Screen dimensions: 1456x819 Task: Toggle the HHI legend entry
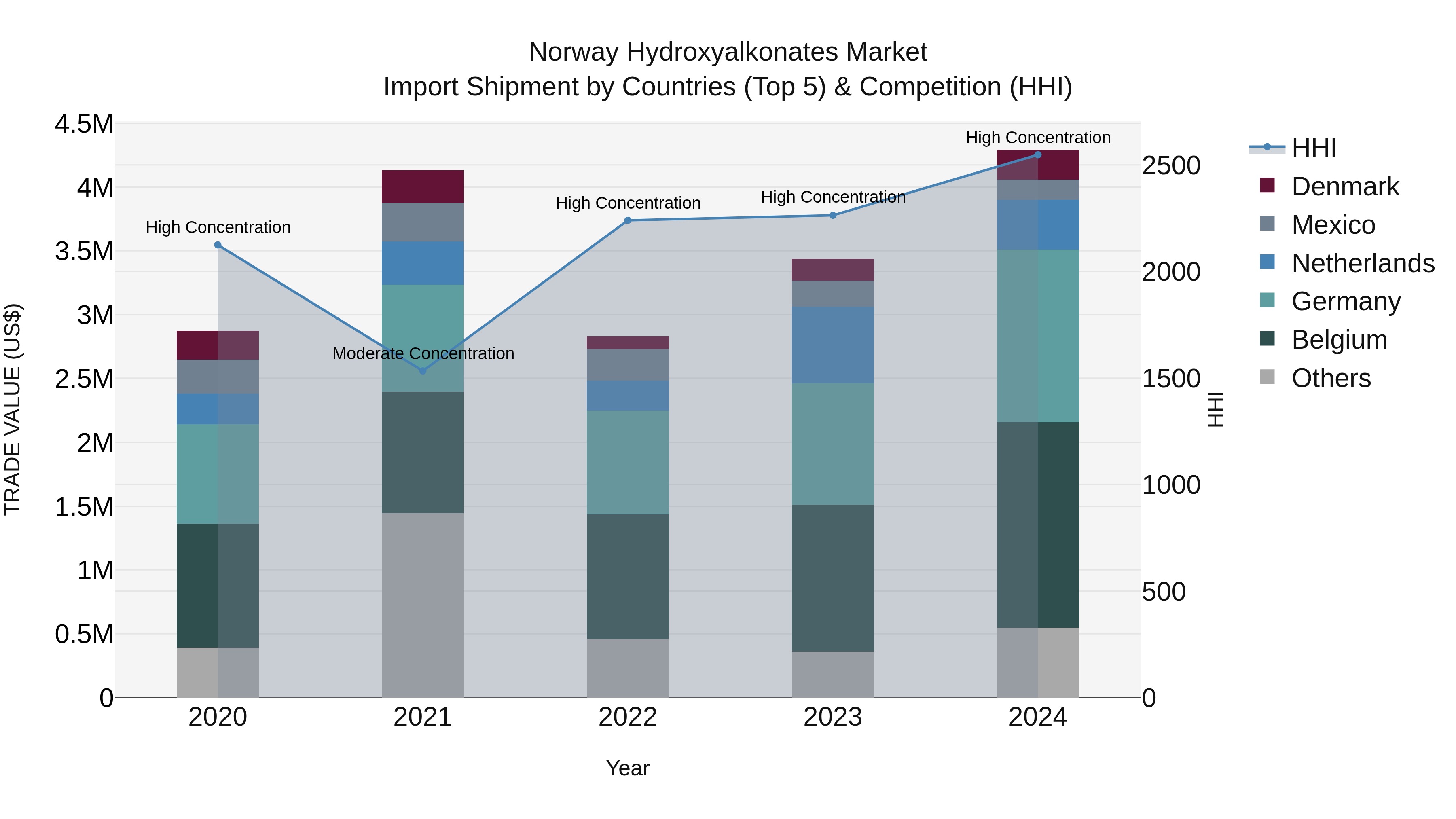1293,148
